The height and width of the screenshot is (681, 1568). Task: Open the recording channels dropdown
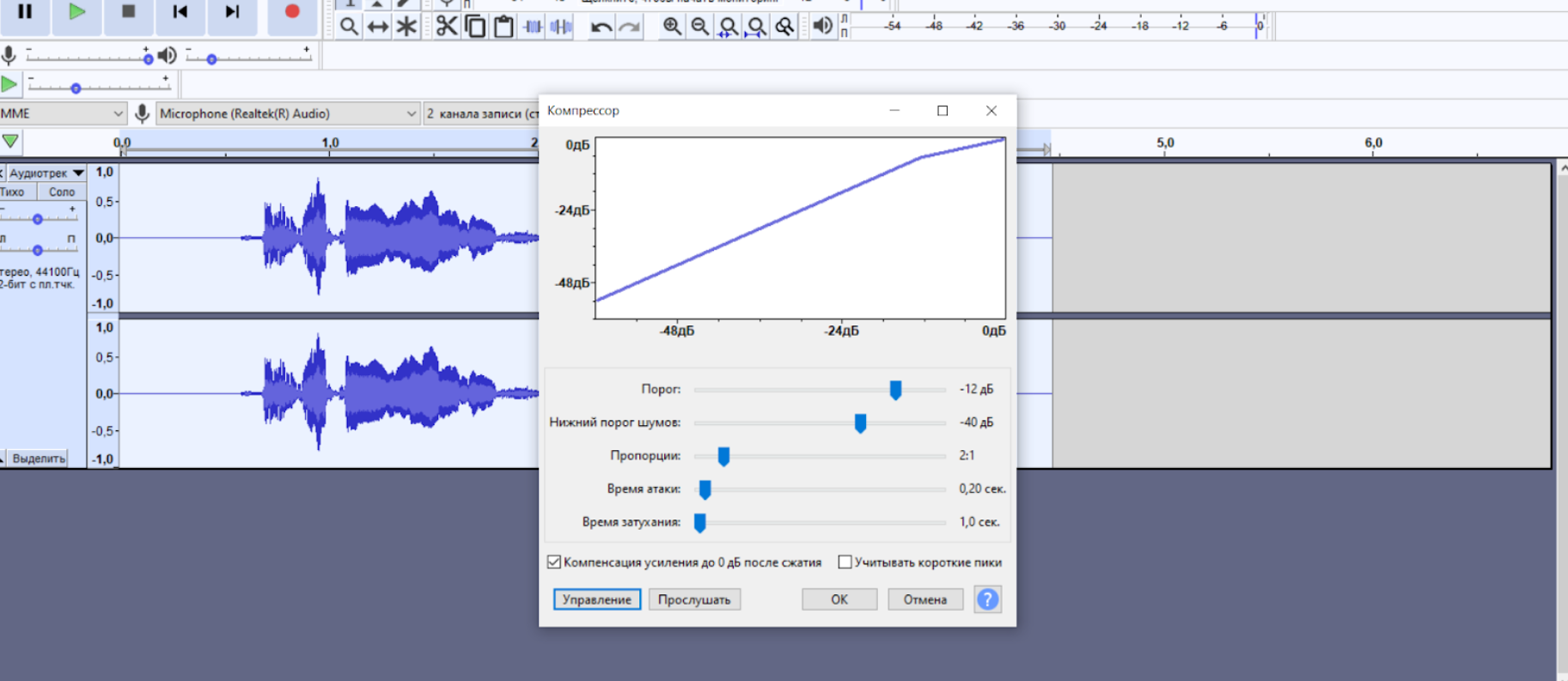481,113
